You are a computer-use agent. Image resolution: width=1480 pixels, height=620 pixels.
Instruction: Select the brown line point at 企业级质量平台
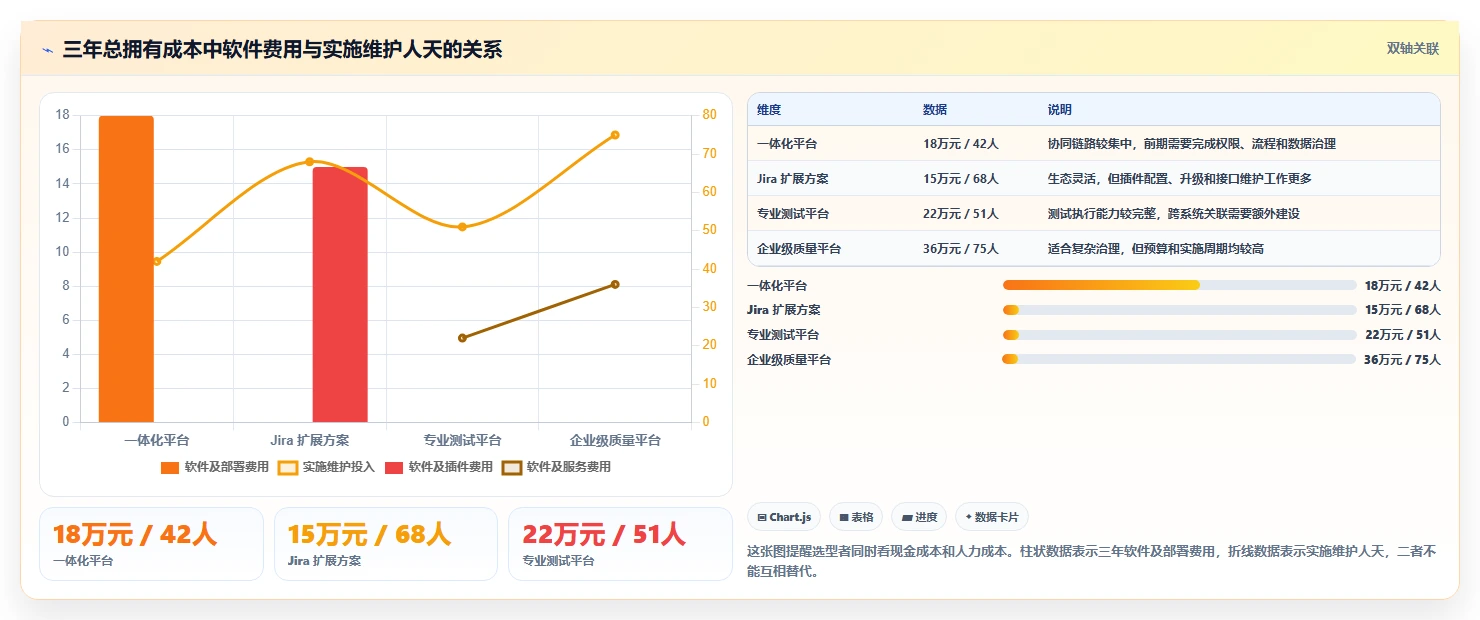pyautogui.click(x=615, y=284)
